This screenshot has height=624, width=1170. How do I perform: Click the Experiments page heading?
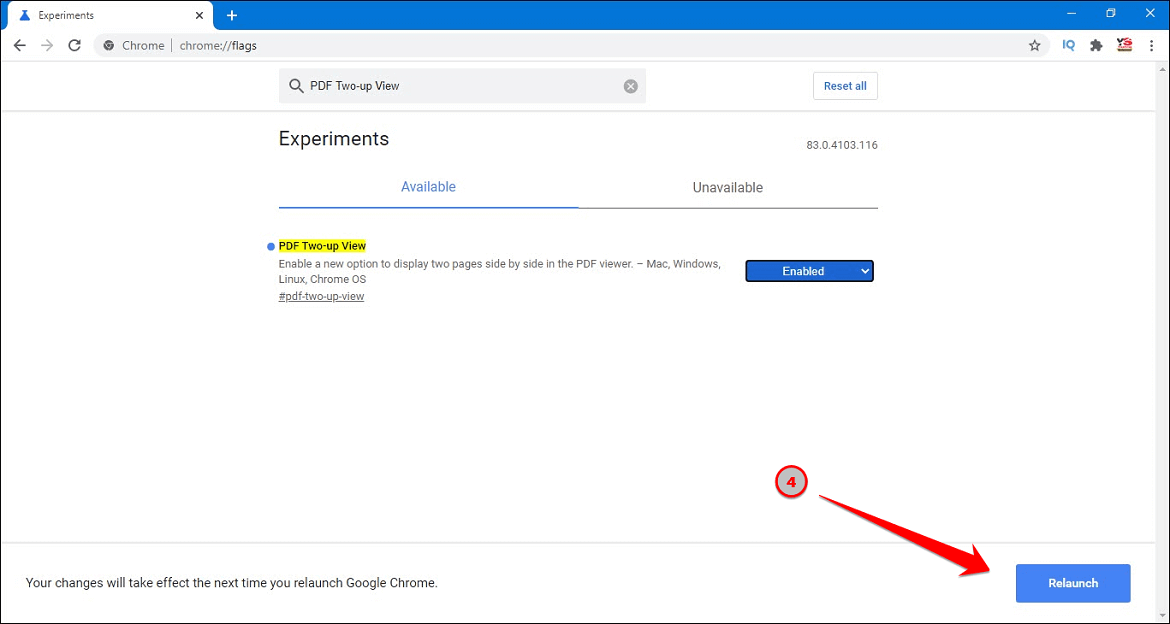coord(334,139)
